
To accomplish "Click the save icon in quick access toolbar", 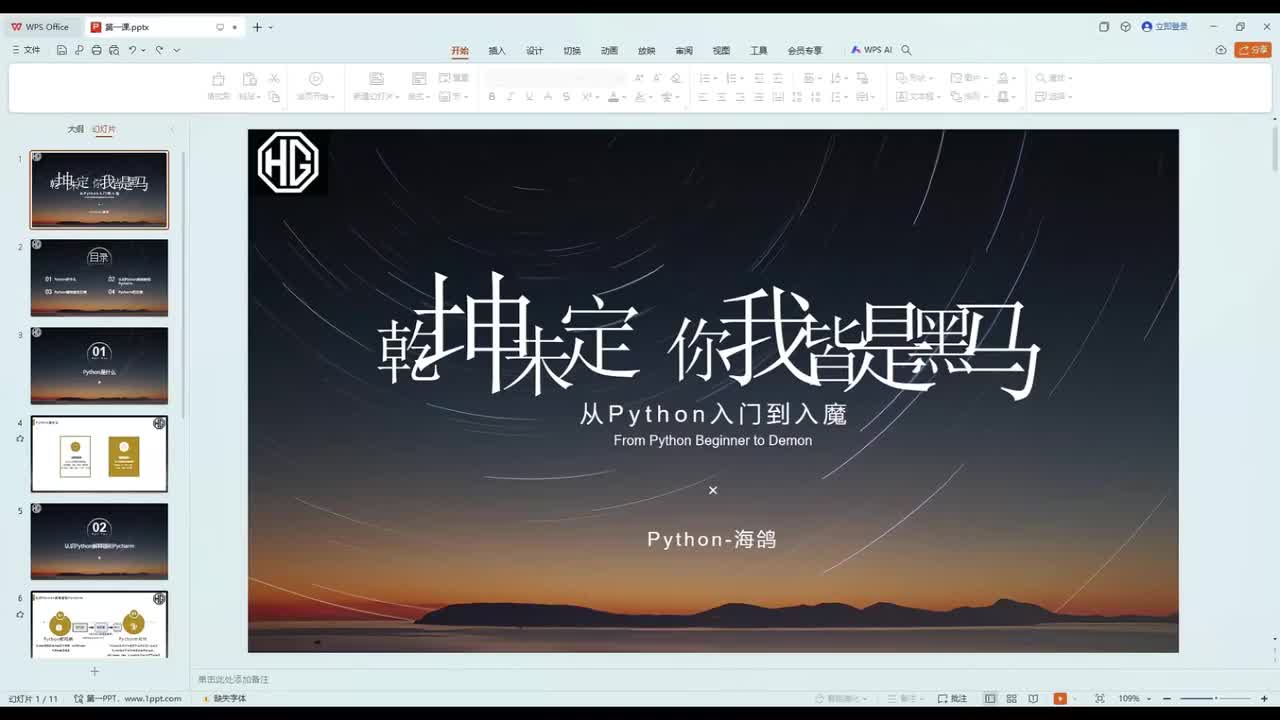I will tap(62, 50).
